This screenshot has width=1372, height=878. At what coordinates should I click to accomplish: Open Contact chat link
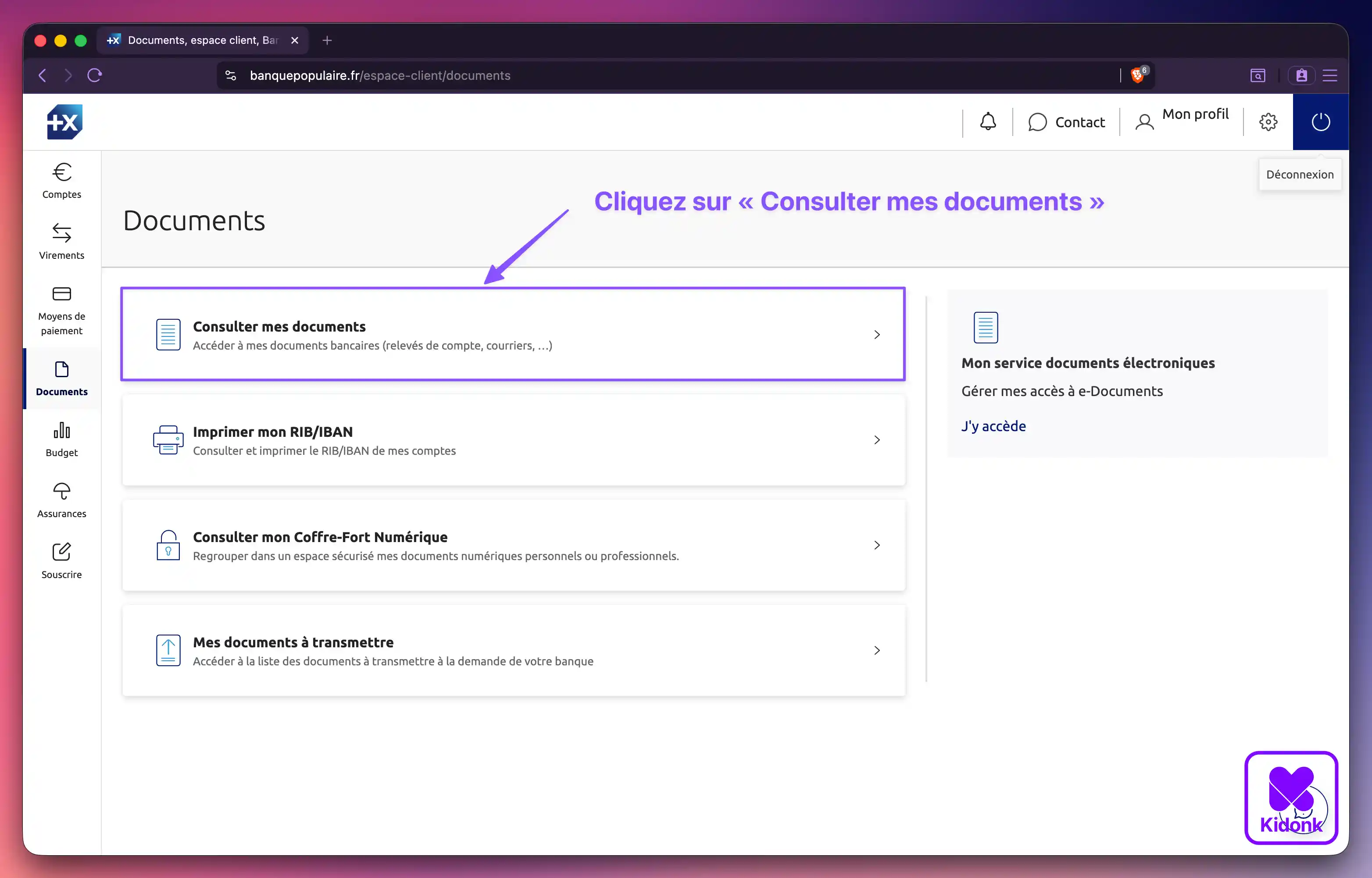1066,122
